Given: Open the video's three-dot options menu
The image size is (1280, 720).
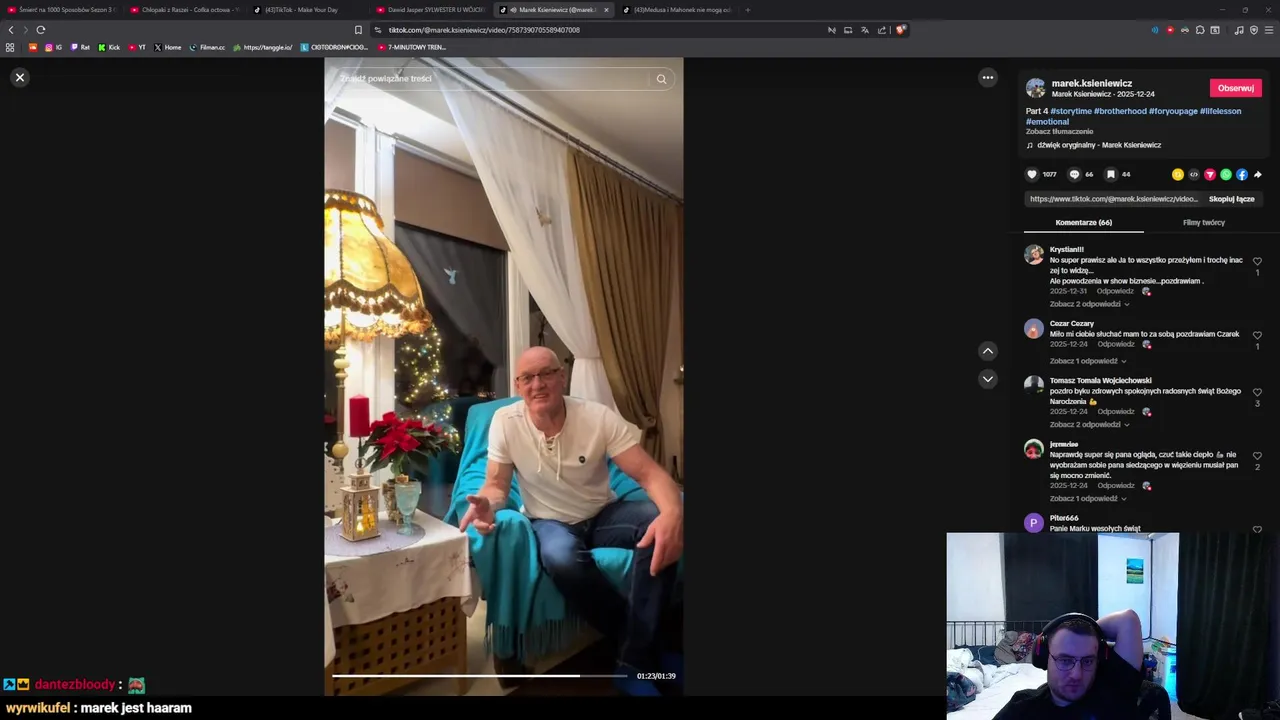Looking at the screenshot, I should (988, 77).
